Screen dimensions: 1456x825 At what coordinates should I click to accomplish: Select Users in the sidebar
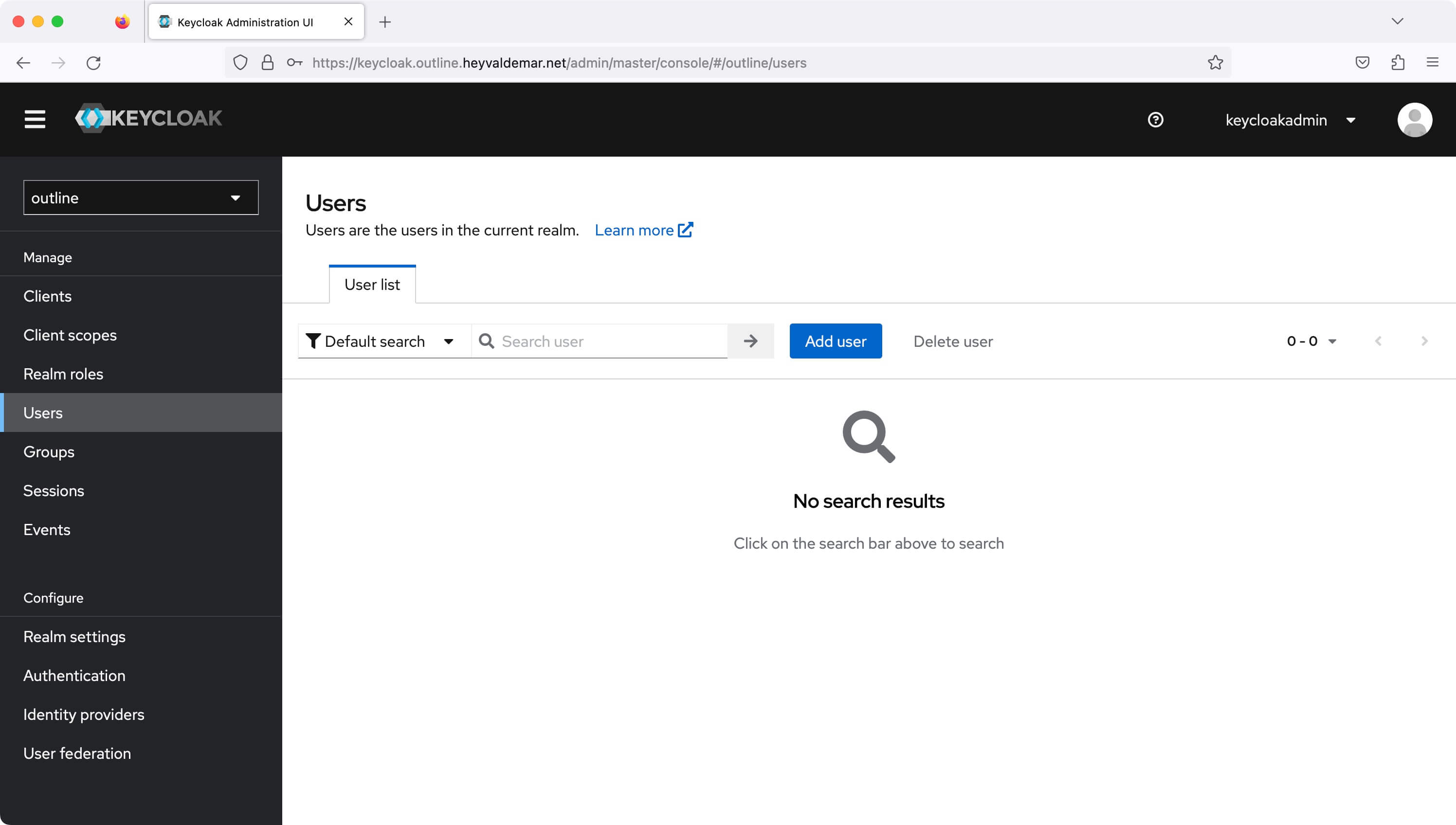(x=43, y=412)
